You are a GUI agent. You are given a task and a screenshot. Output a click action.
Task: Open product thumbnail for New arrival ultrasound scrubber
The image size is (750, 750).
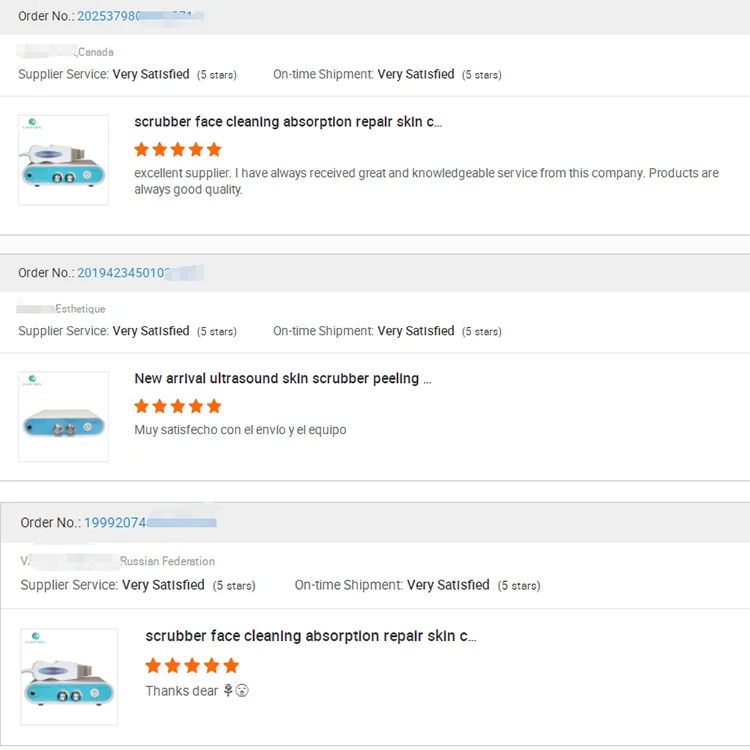63,417
